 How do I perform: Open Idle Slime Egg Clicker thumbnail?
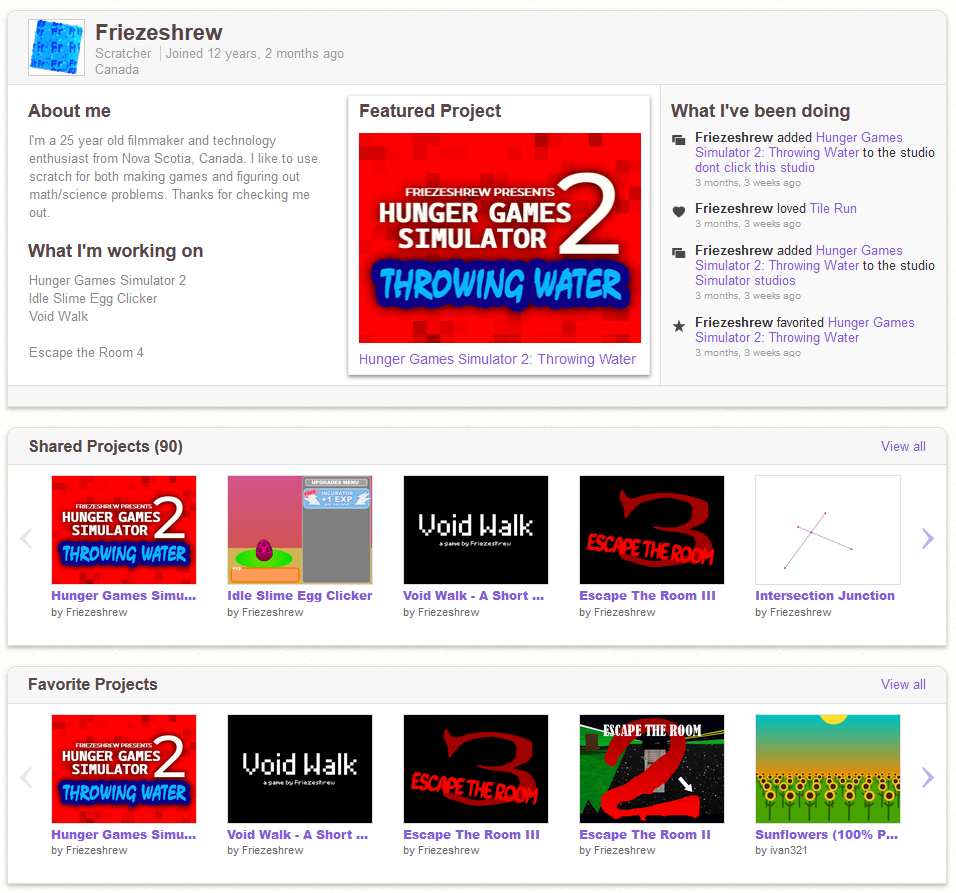tap(300, 530)
